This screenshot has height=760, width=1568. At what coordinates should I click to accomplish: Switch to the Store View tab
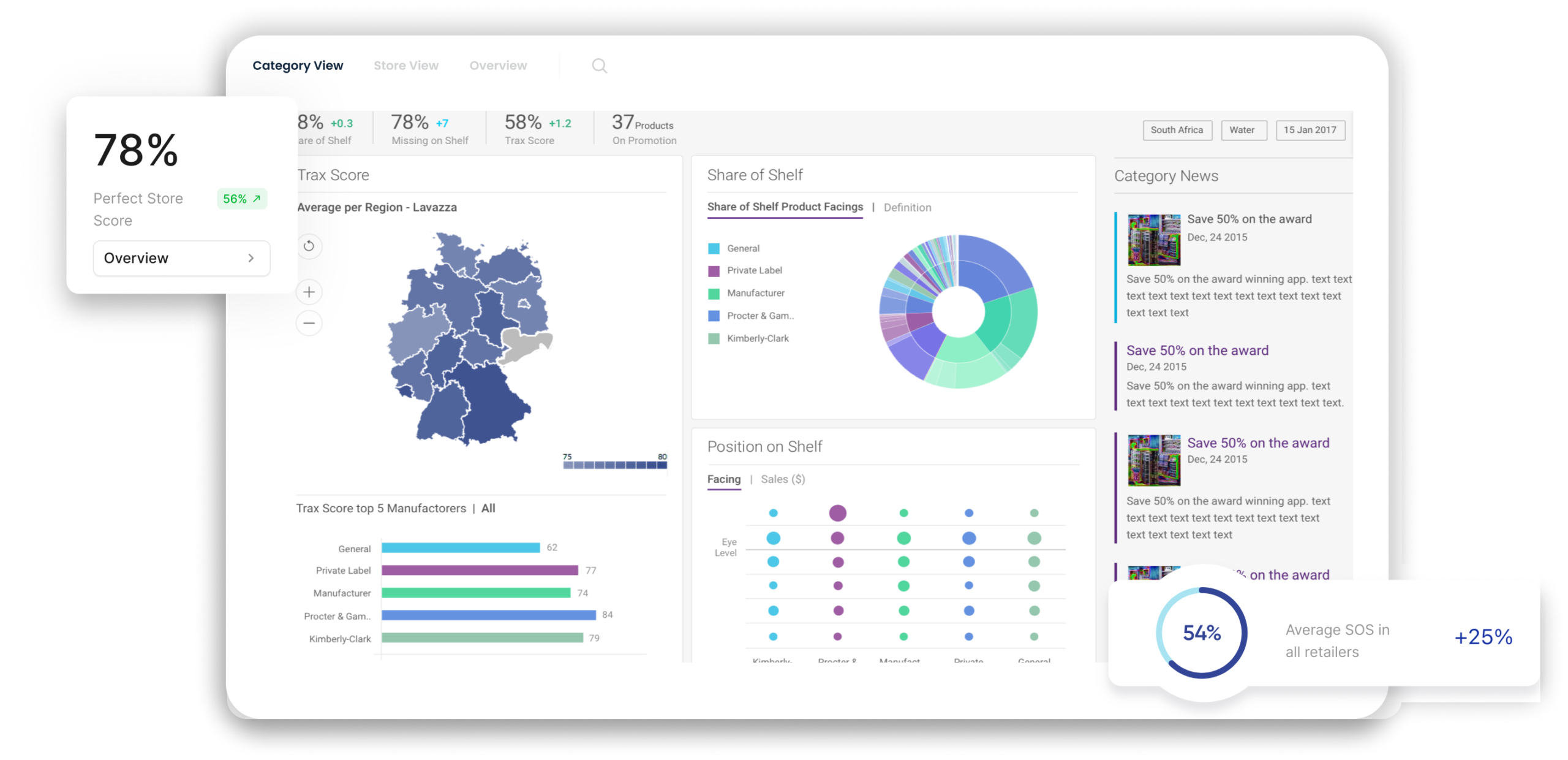[406, 66]
